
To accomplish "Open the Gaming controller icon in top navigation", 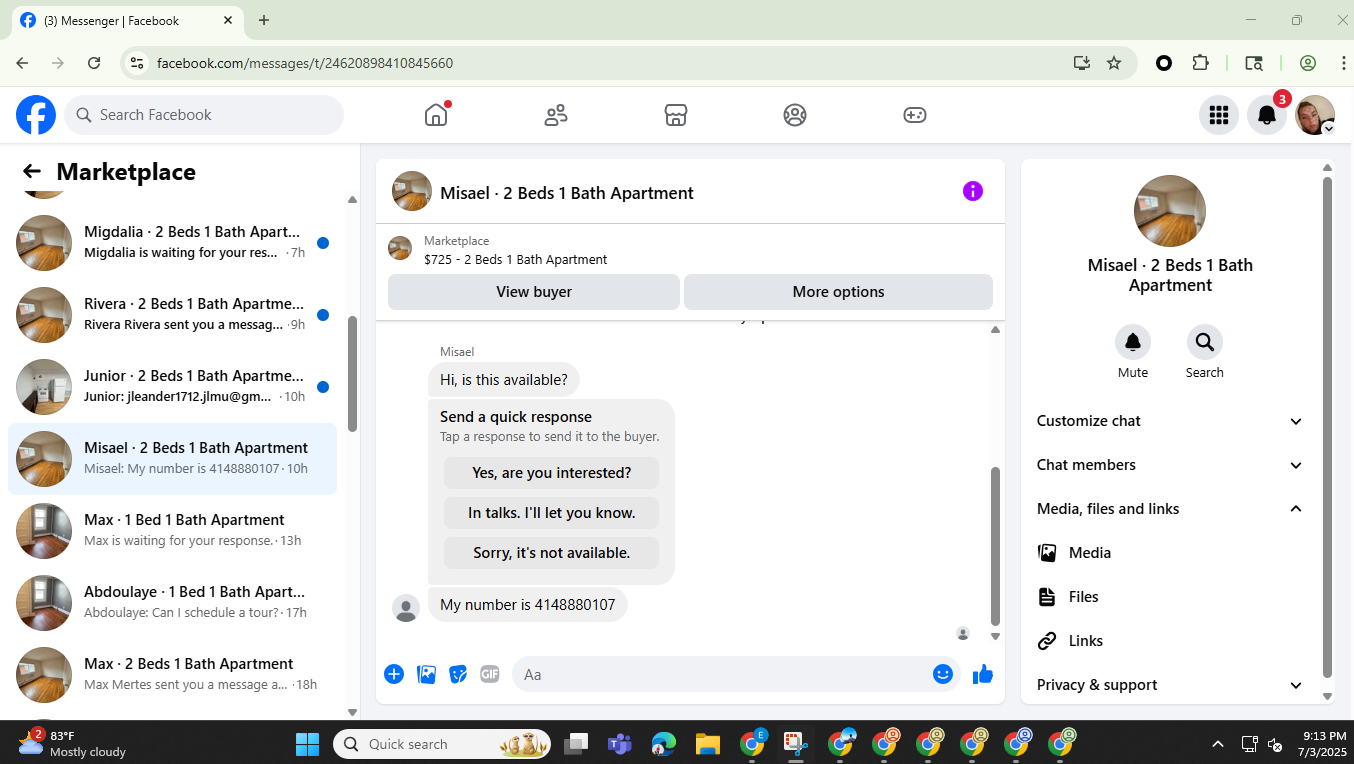I will [915, 115].
